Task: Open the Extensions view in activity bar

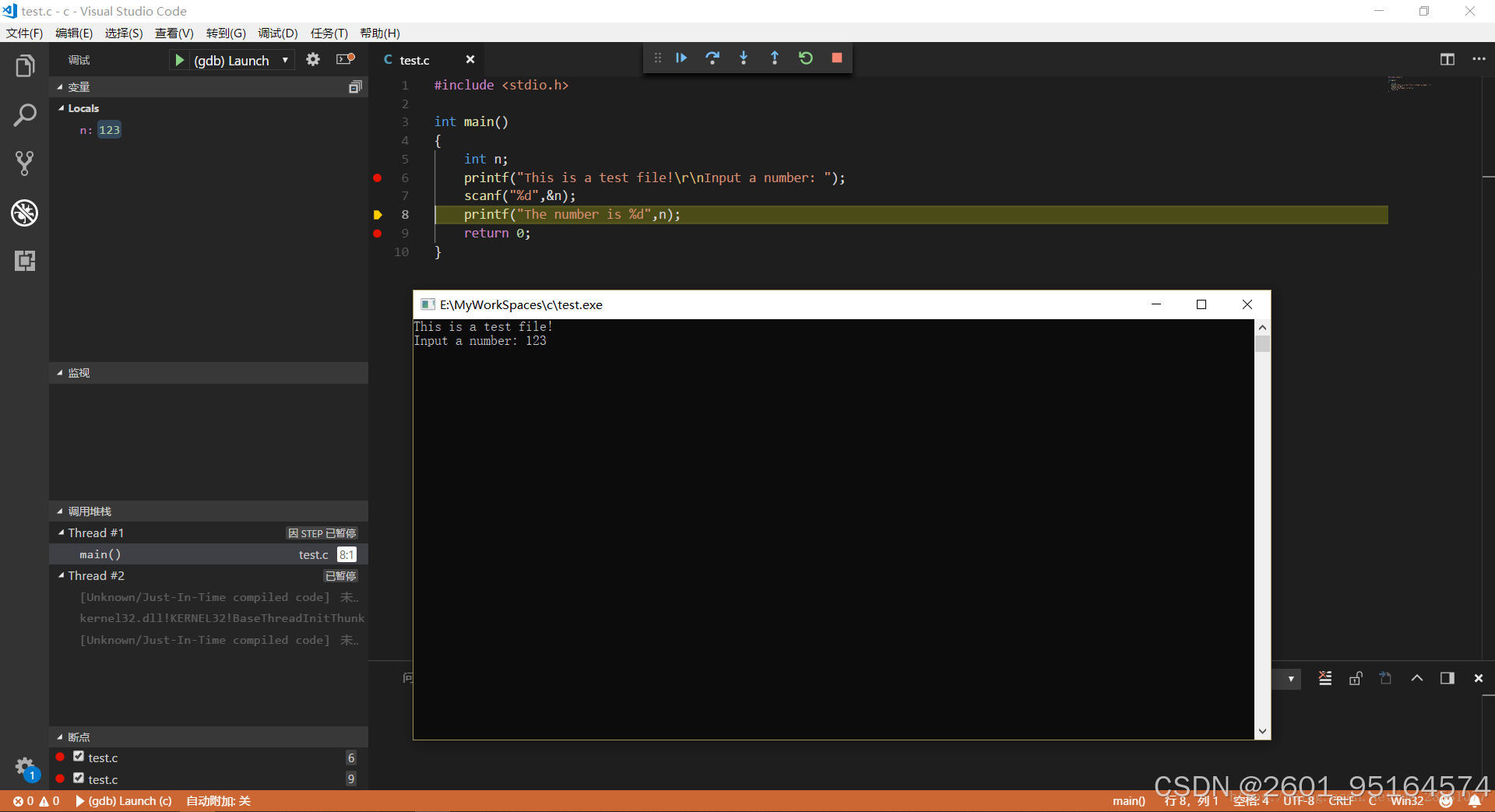Action: coord(25,261)
